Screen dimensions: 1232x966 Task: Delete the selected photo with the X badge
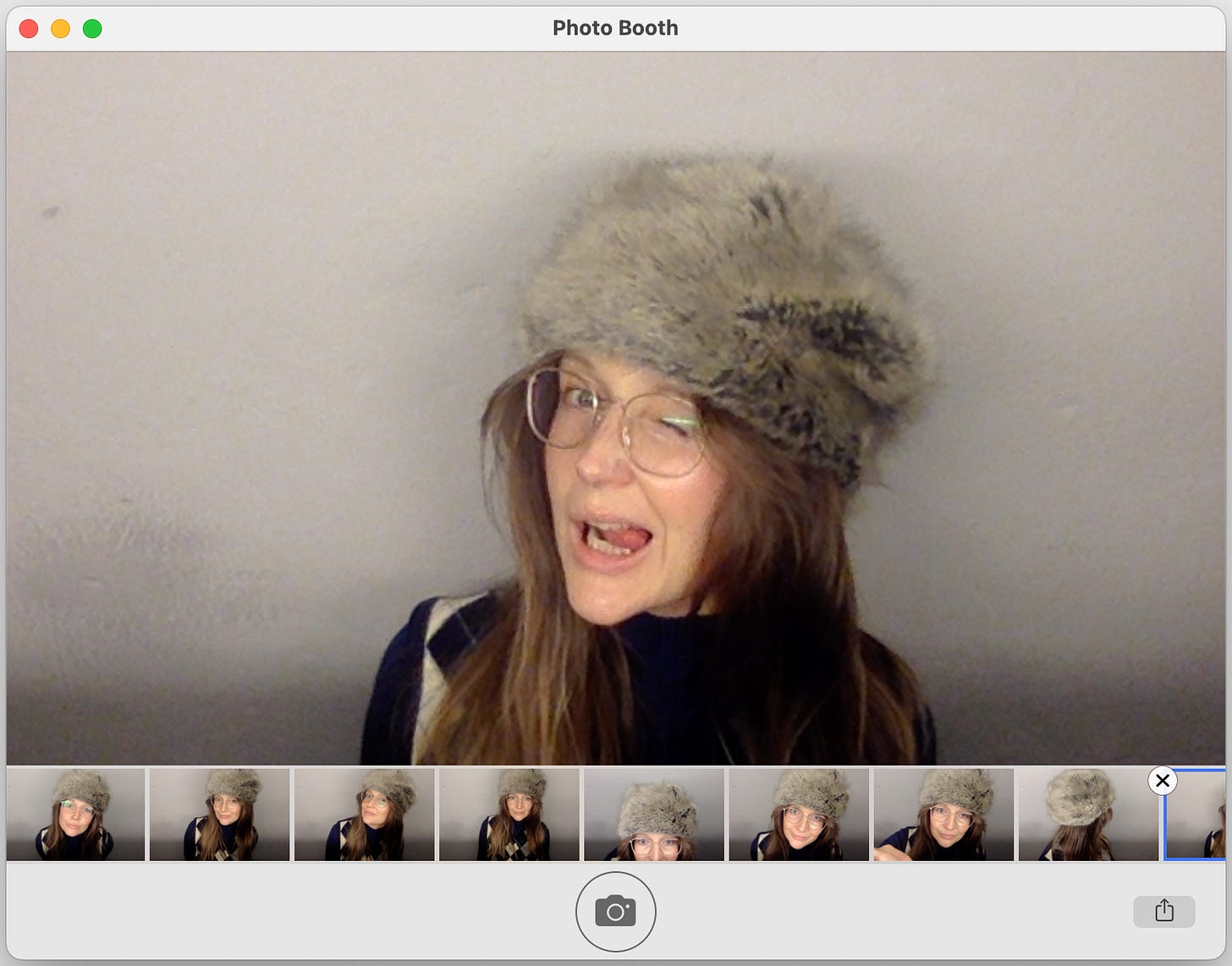[x=1163, y=780]
